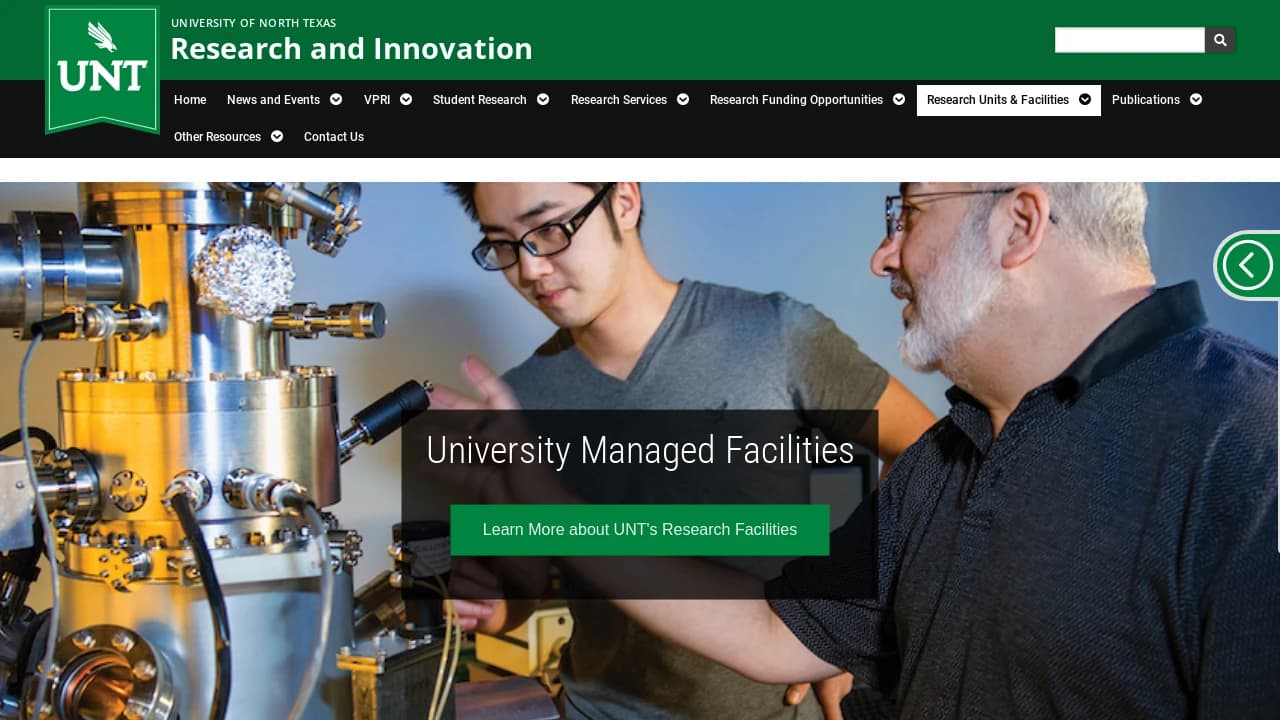
Task: Toggle Research Units & Facilities chevron
Action: click(1085, 100)
